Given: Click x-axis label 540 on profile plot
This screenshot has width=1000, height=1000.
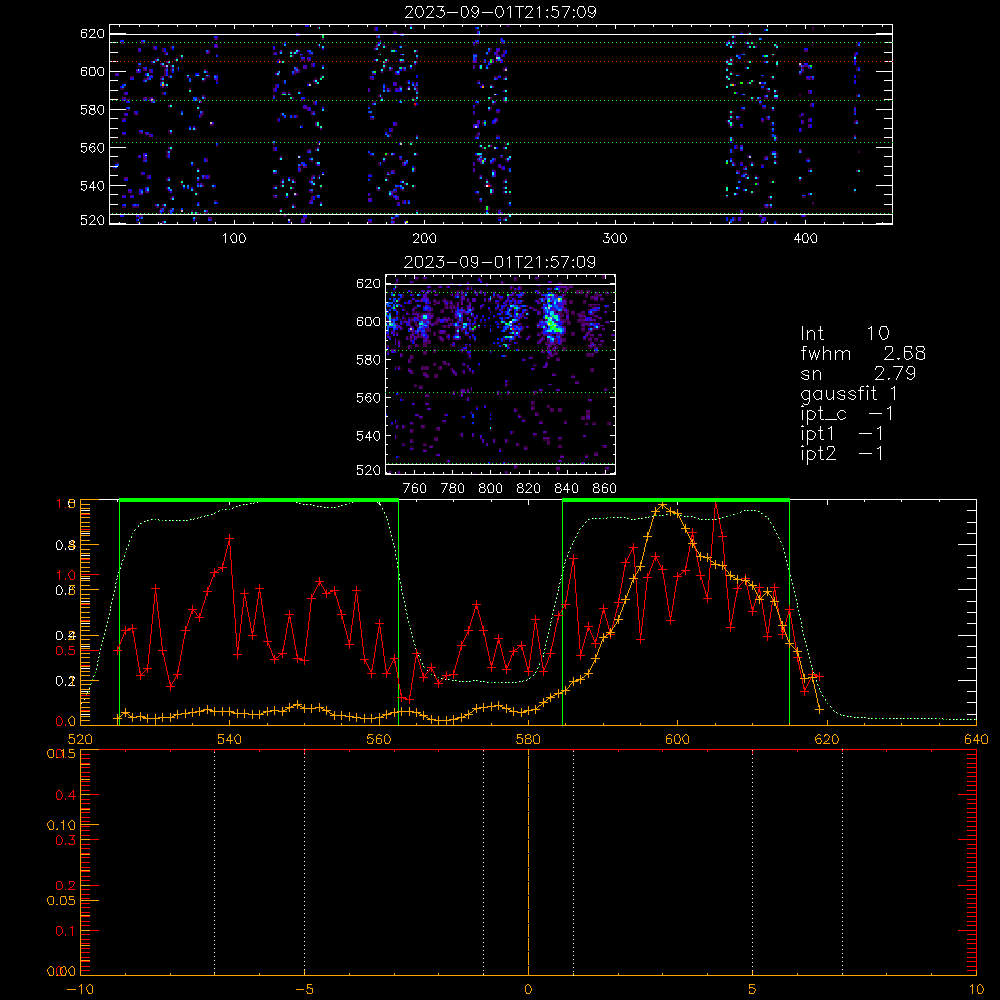Looking at the screenshot, I should coord(230,740).
